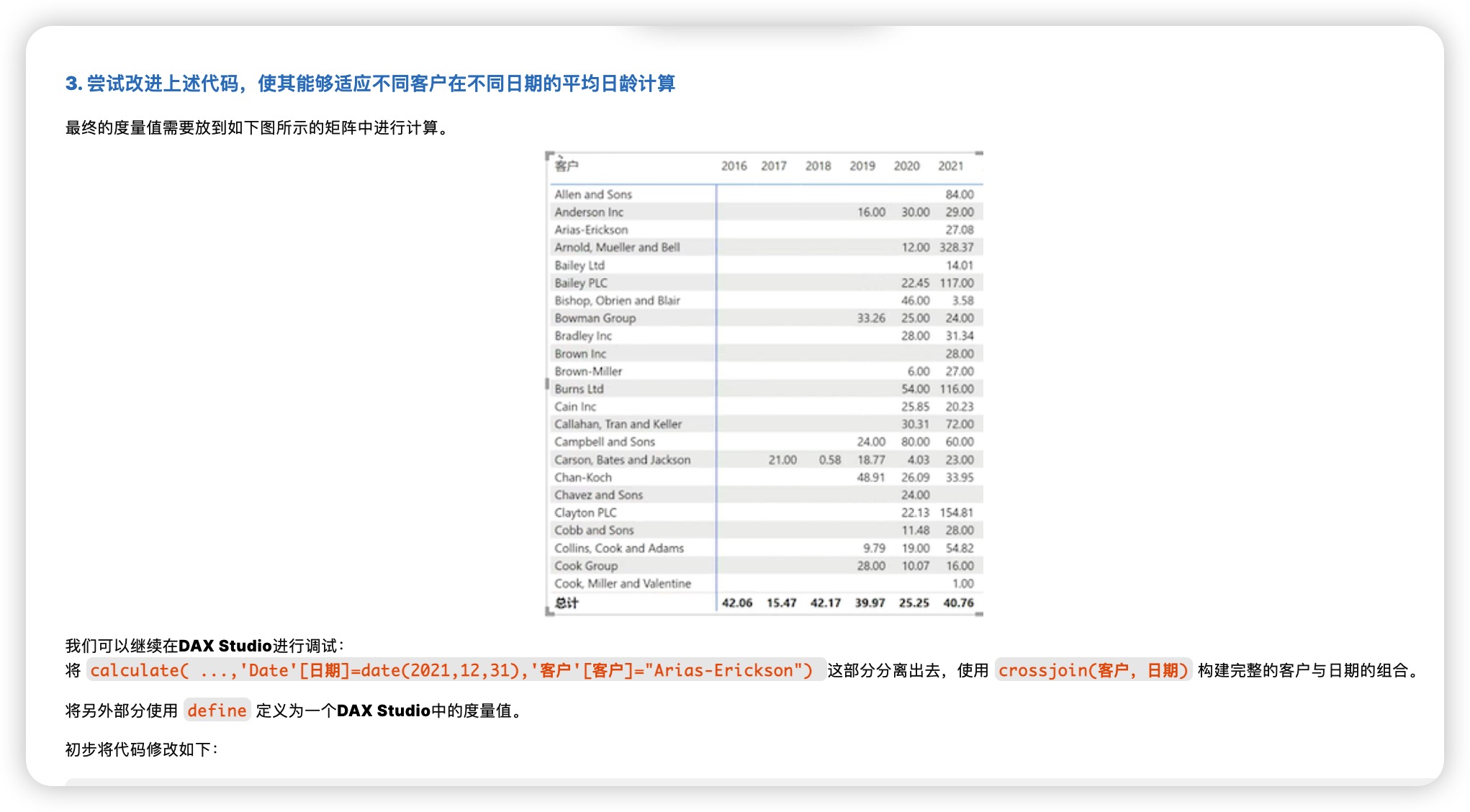Screen dimensions: 1470x812
Task: Select the Allen and Sons row
Action: tap(593, 194)
